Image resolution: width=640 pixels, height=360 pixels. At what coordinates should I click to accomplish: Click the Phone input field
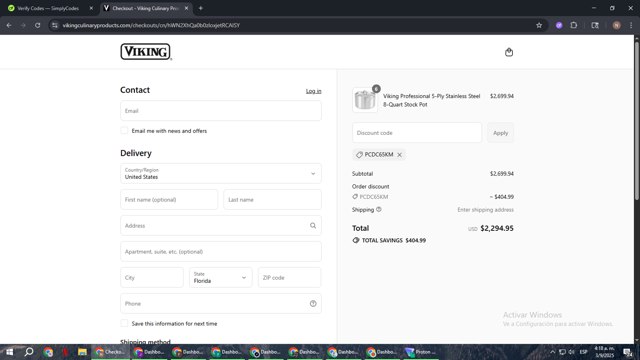[221, 304]
